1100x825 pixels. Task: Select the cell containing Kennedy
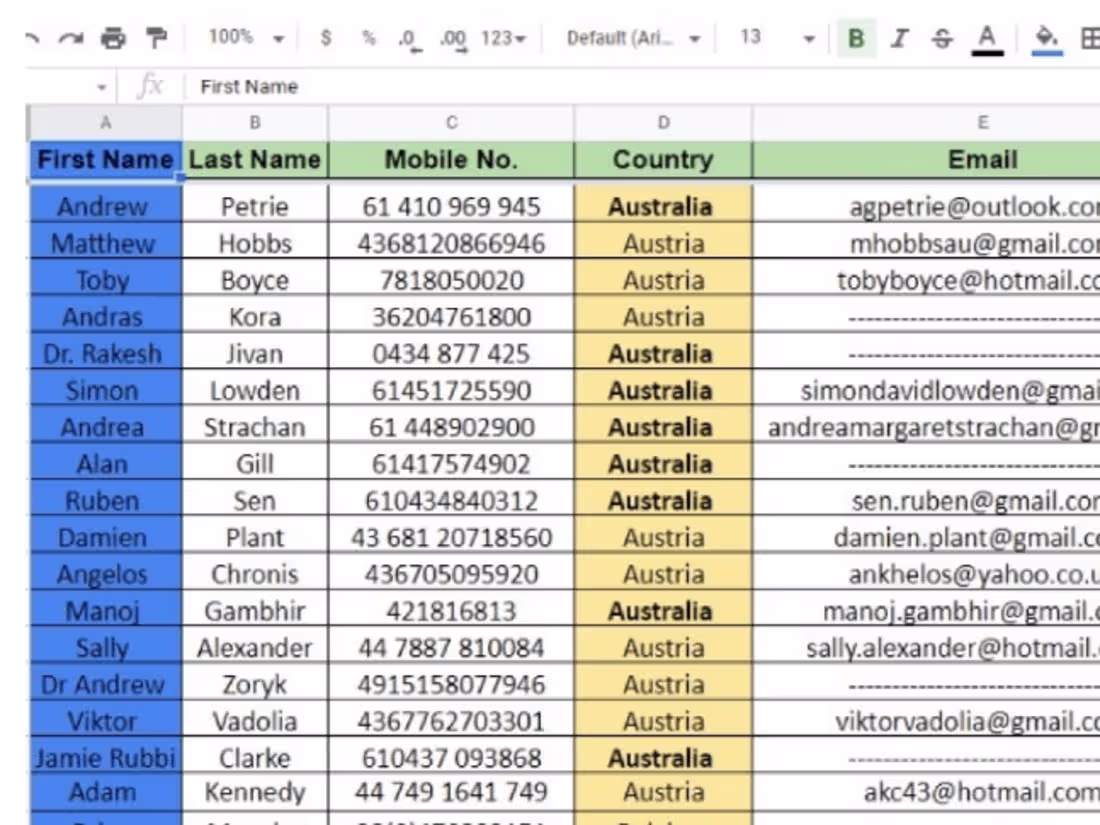pyautogui.click(x=255, y=792)
